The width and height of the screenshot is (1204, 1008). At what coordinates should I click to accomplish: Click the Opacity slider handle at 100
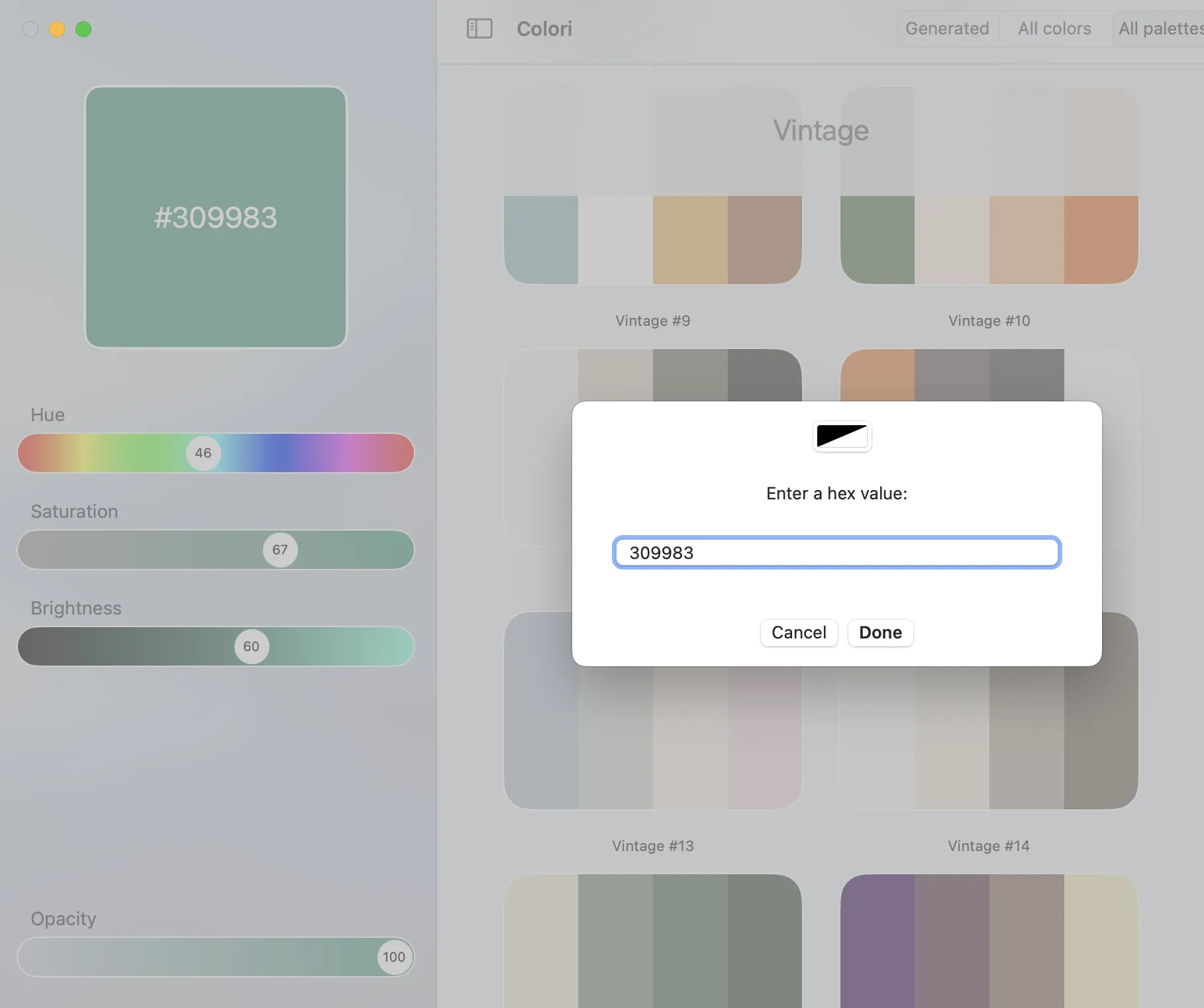pos(394,957)
